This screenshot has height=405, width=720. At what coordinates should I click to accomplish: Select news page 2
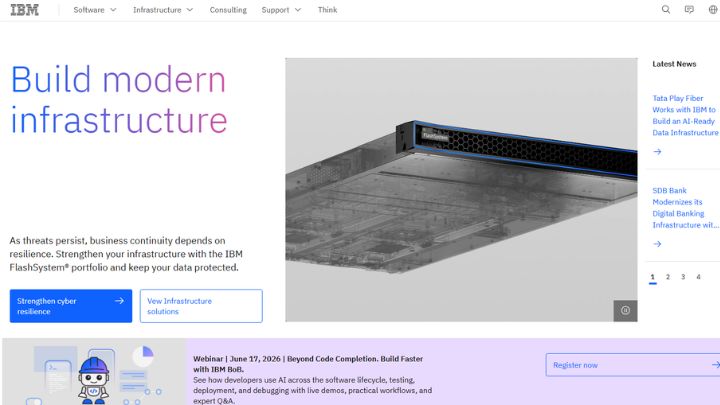[668, 277]
